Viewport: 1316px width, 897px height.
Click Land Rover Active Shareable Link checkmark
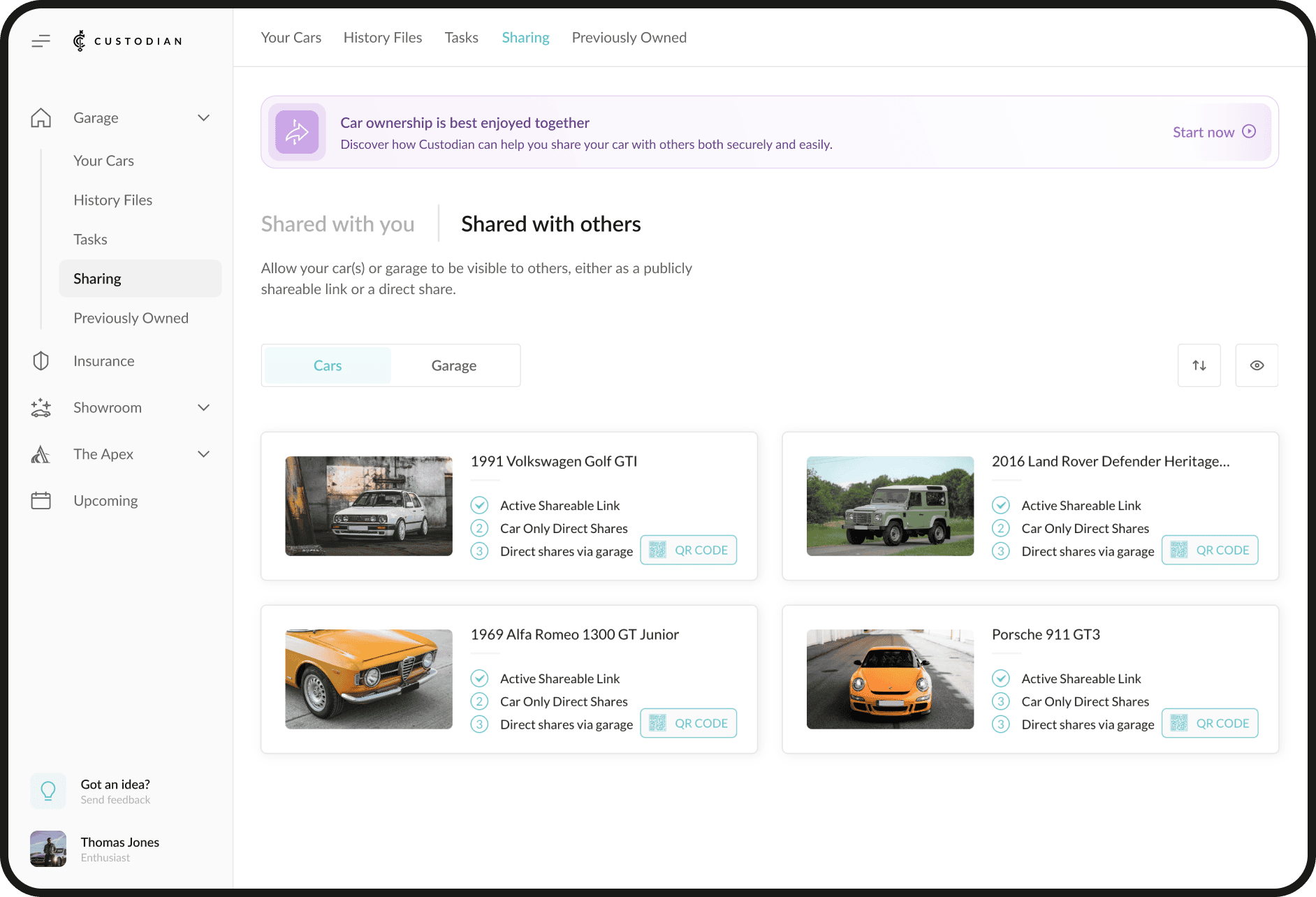[x=1001, y=505]
